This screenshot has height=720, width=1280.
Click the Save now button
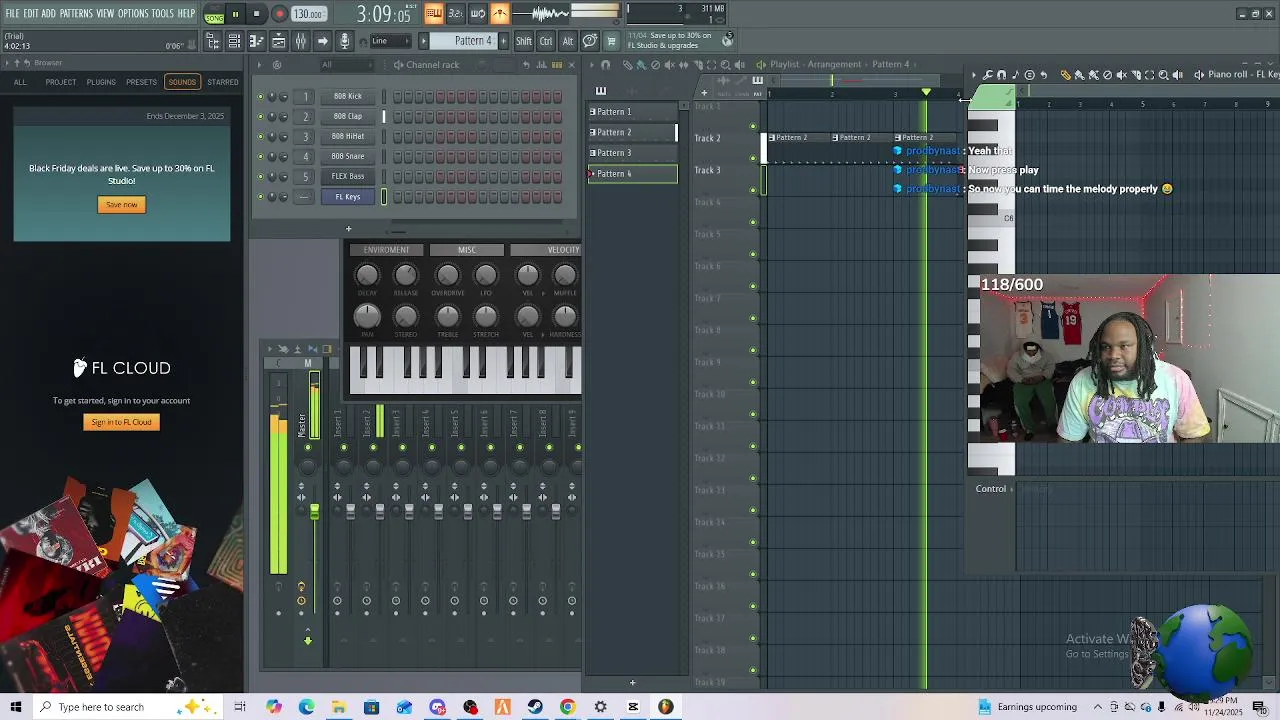(122, 205)
